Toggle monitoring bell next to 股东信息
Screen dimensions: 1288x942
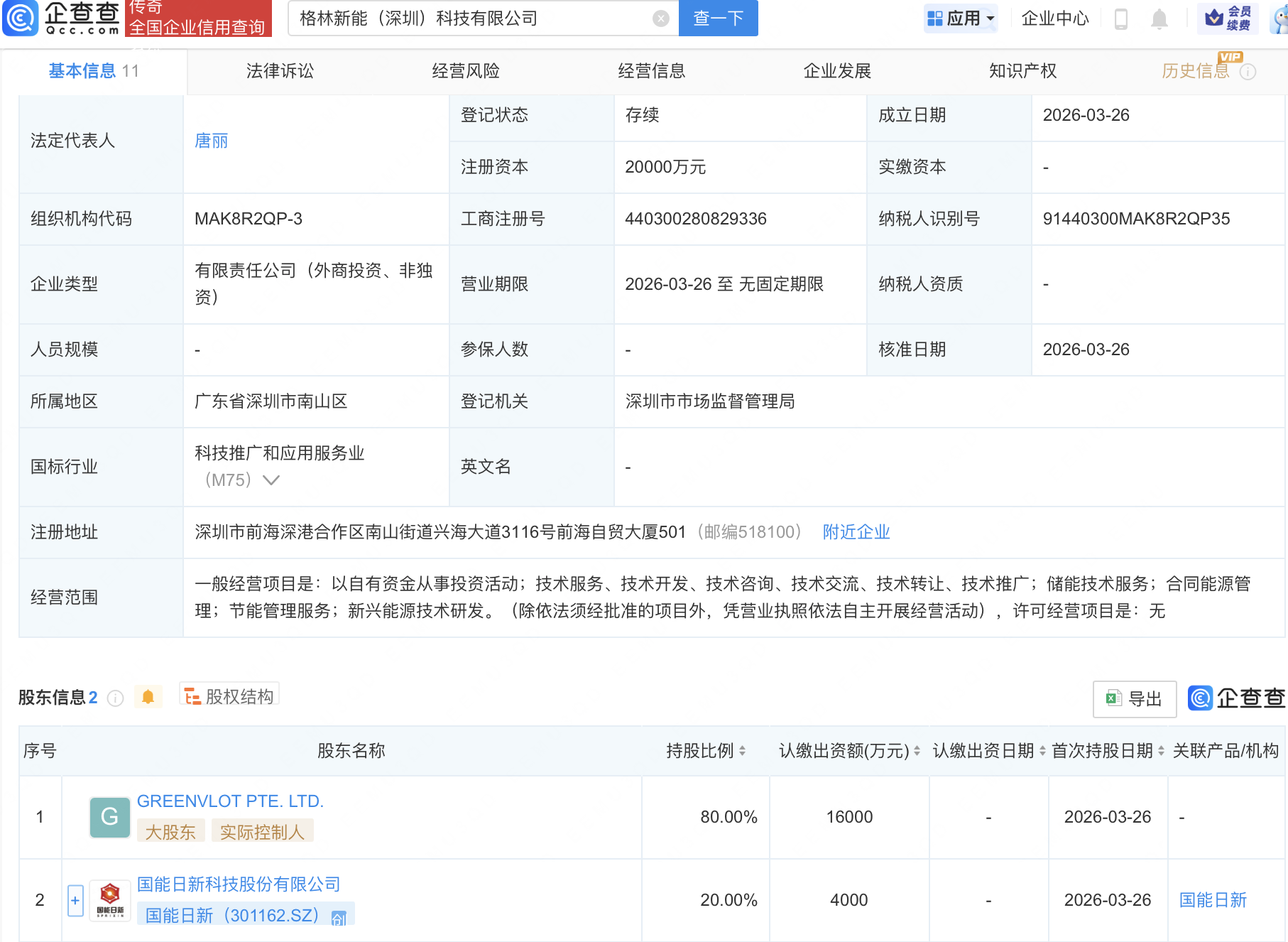point(148,697)
